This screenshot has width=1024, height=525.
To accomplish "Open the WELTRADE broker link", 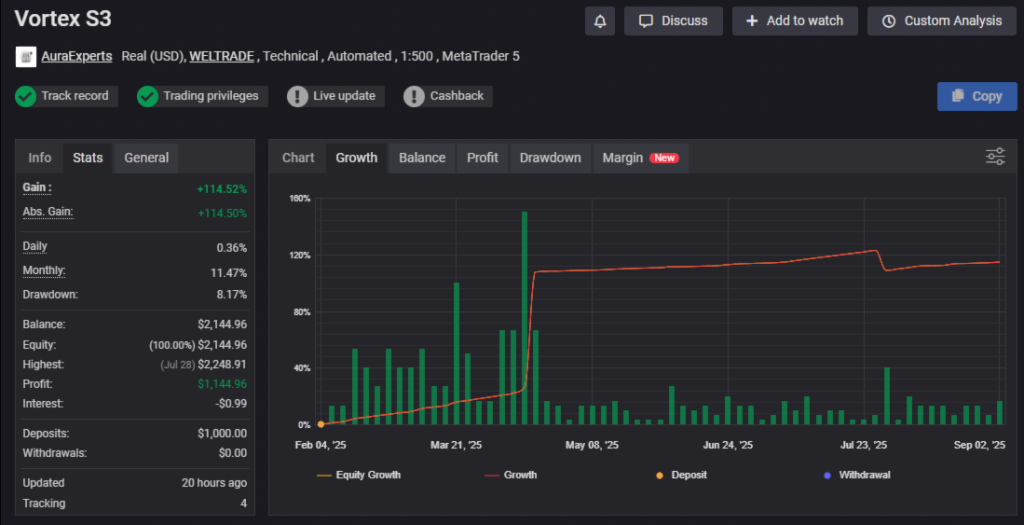I will pyautogui.click(x=223, y=57).
